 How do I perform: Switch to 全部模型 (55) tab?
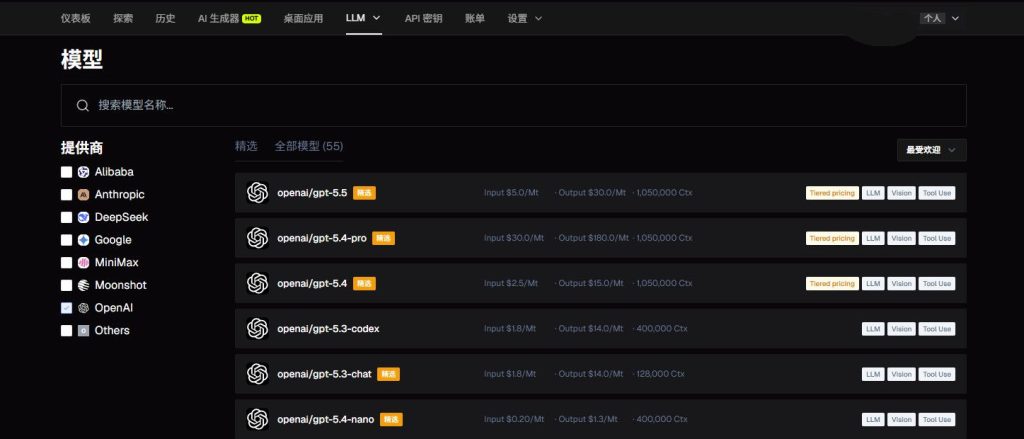[309, 146]
